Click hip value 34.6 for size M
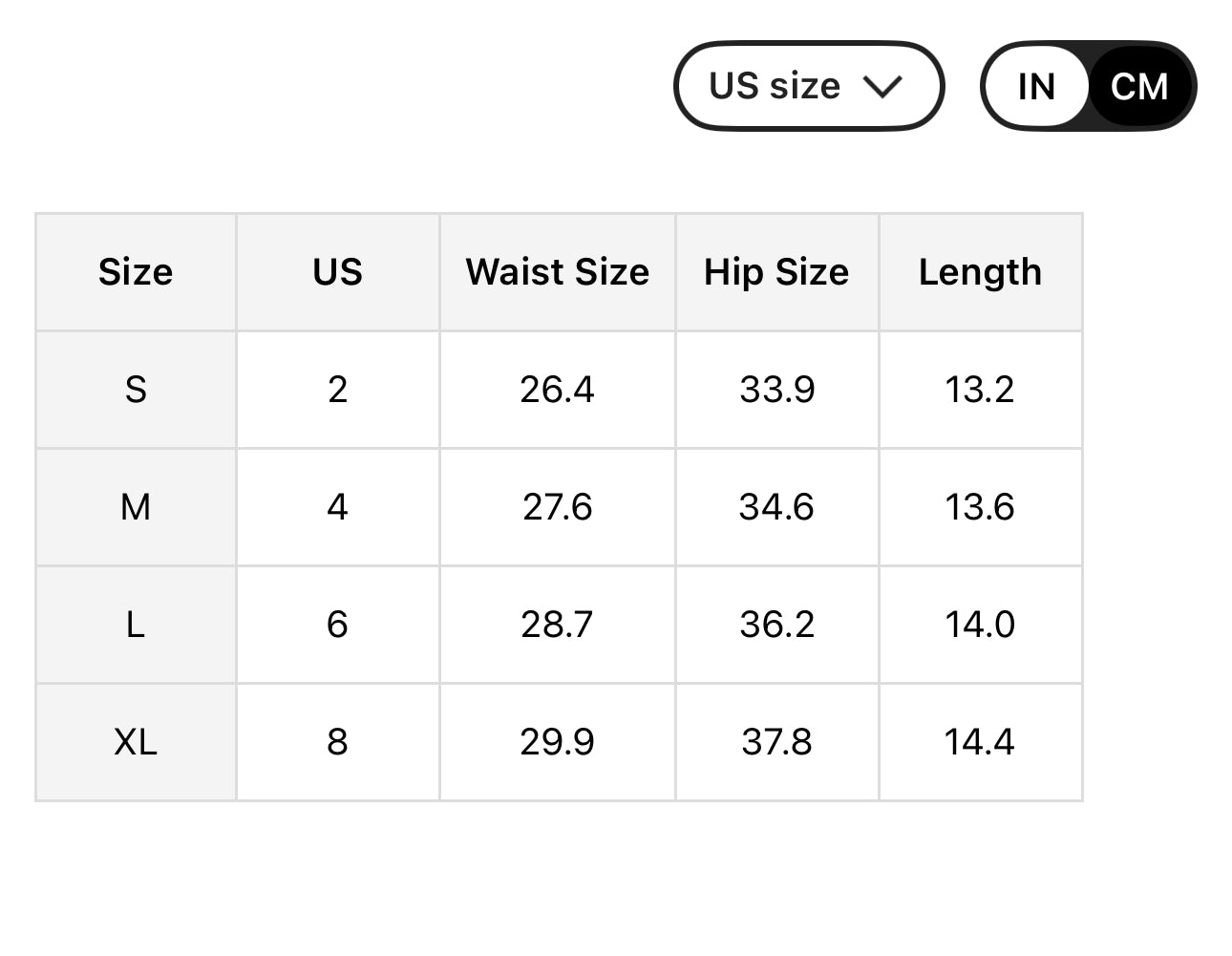The image size is (1232, 956). tap(776, 507)
